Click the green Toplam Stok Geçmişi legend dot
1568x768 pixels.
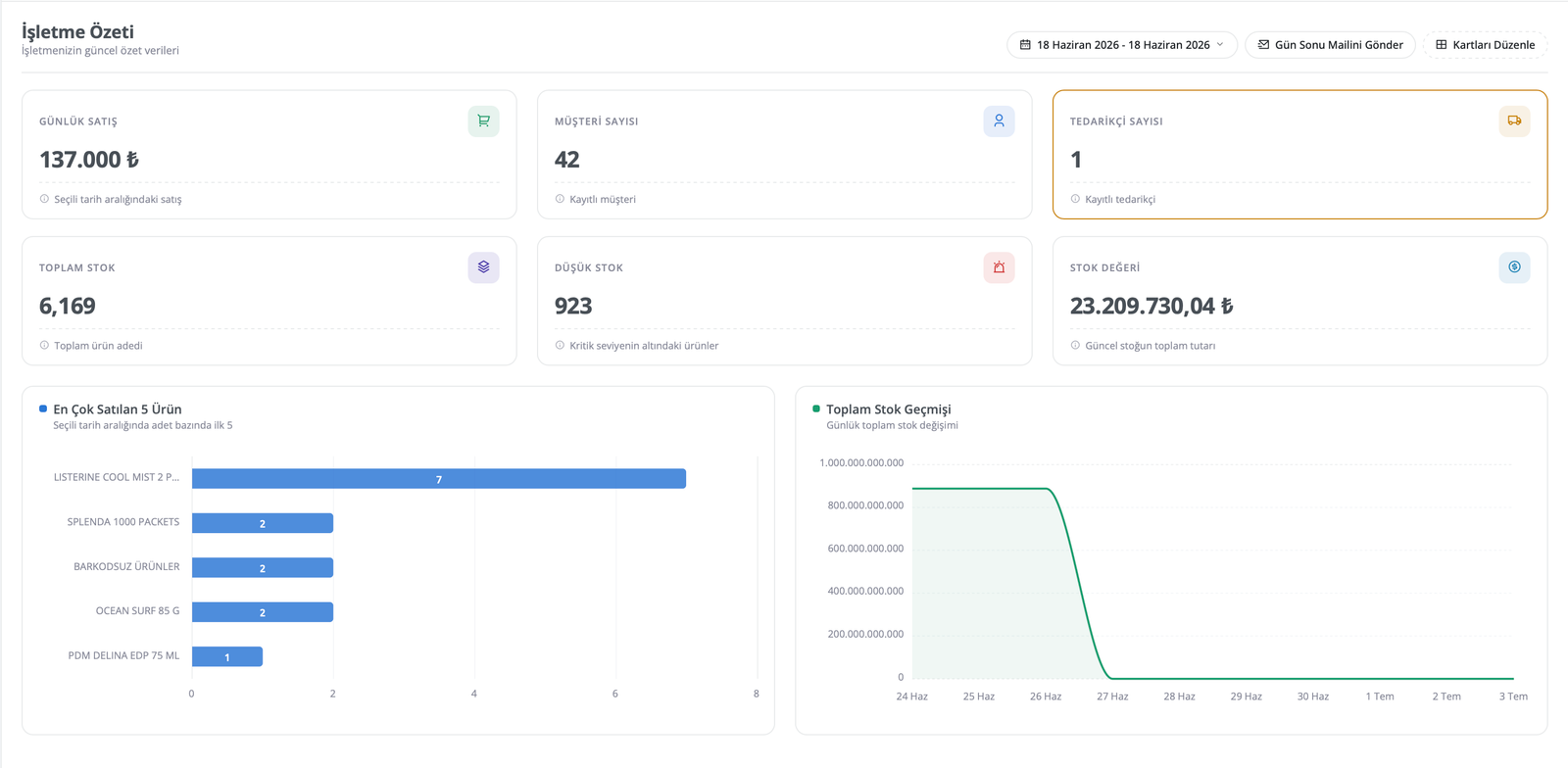(x=816, y=408)
